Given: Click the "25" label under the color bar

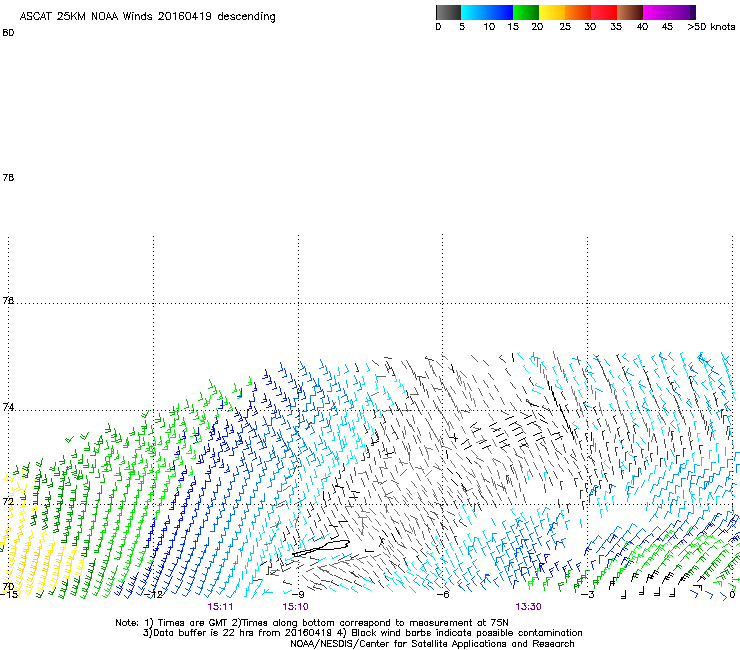Looking at the screenshot, I should tap(565, 27).
